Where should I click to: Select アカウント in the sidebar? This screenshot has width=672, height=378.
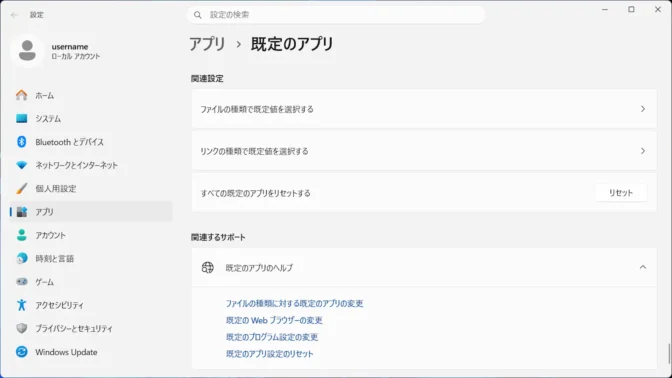point(91,235)
